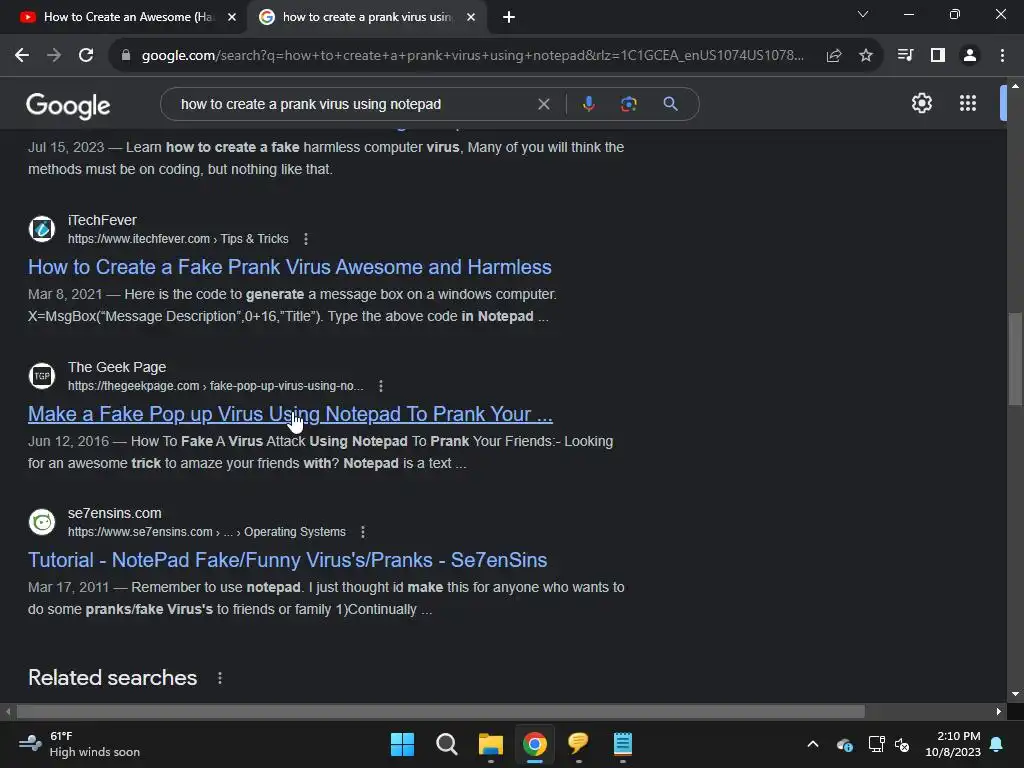
Task: Open network display tray icon
Action: point(876,744)
